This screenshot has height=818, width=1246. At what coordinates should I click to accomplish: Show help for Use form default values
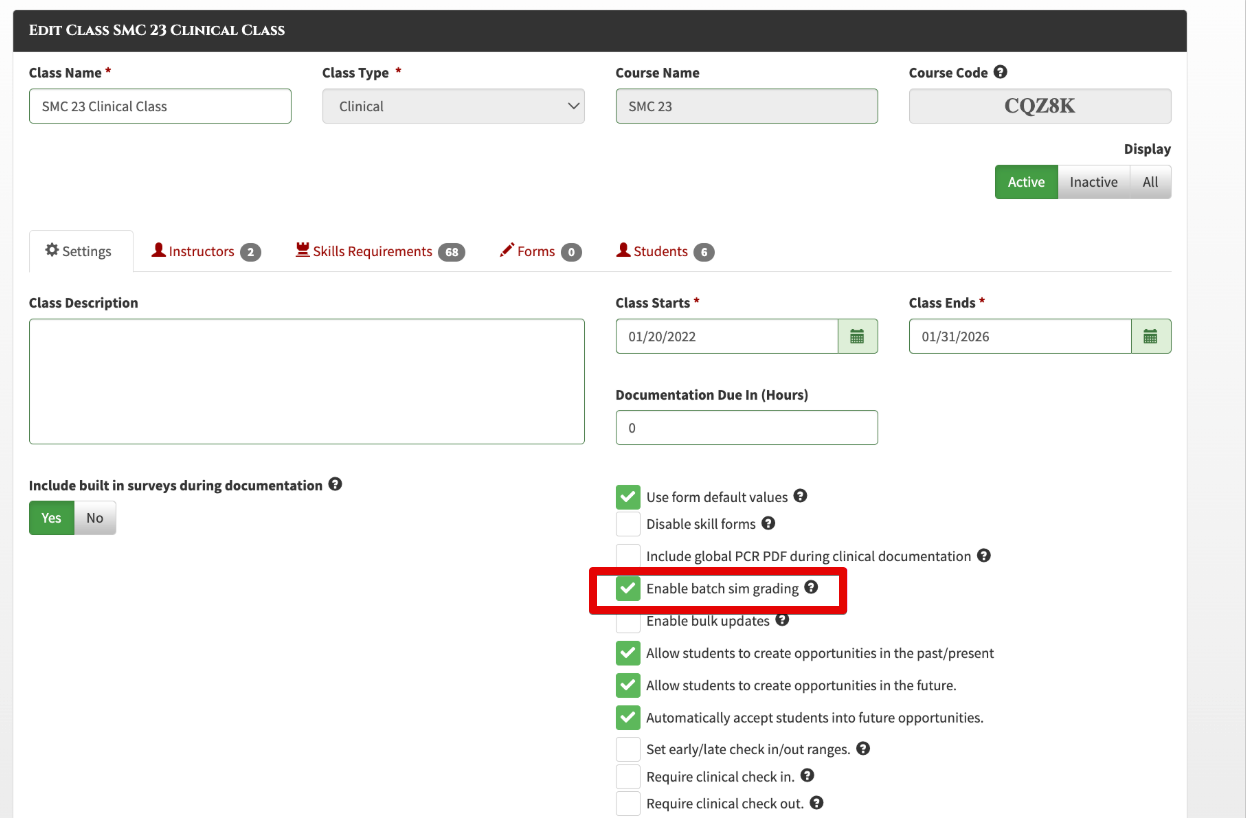point(800,496)
